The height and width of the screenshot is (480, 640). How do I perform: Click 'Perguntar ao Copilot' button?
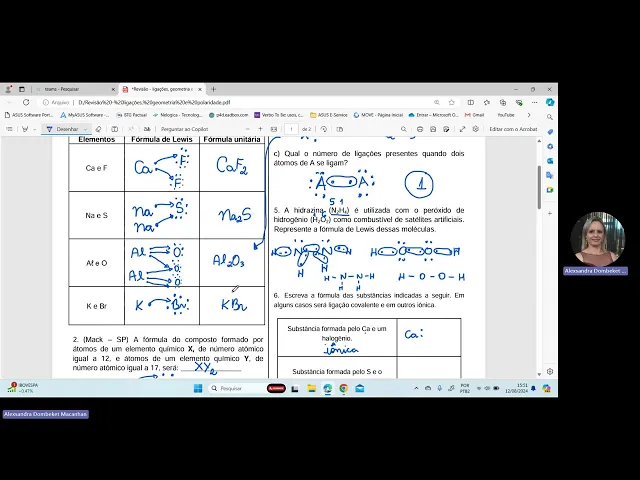184,129
